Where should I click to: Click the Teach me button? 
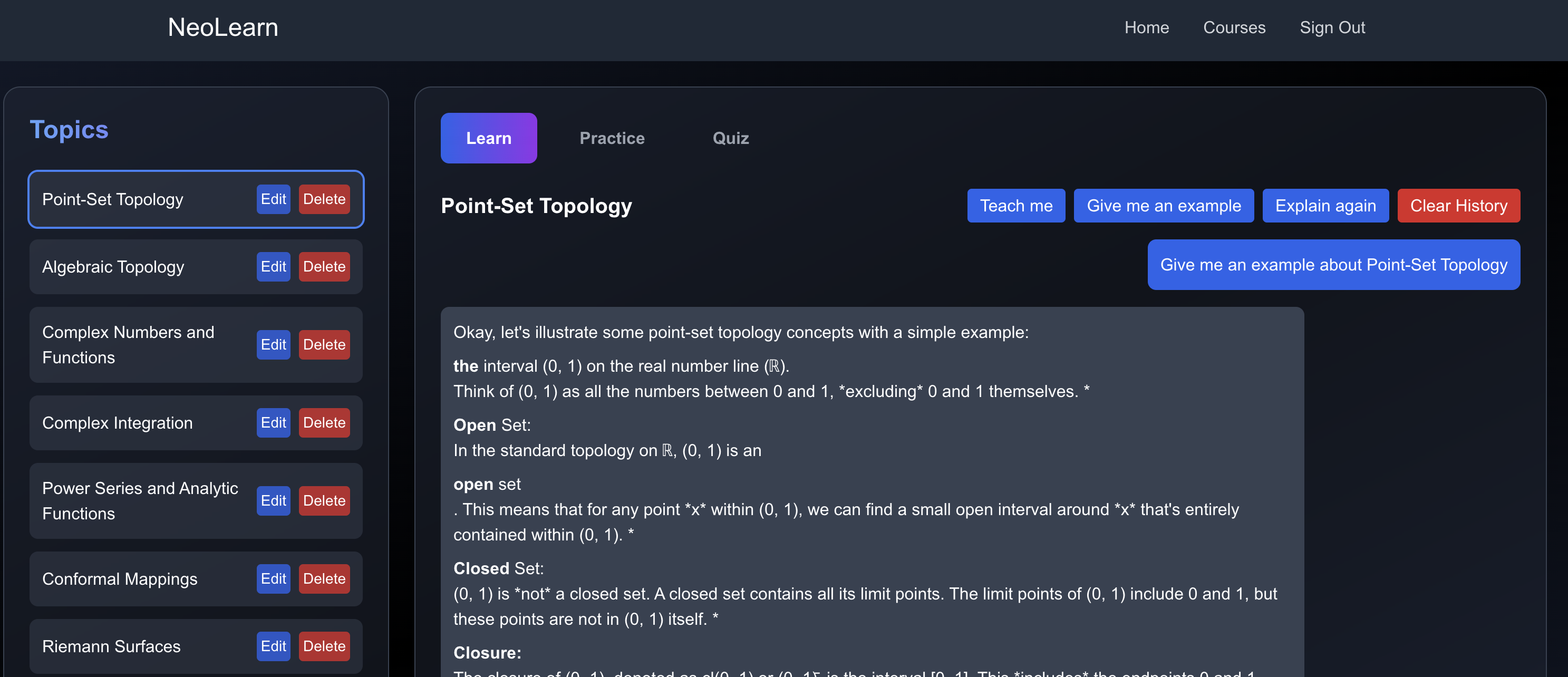click(x=1015, y=206)
